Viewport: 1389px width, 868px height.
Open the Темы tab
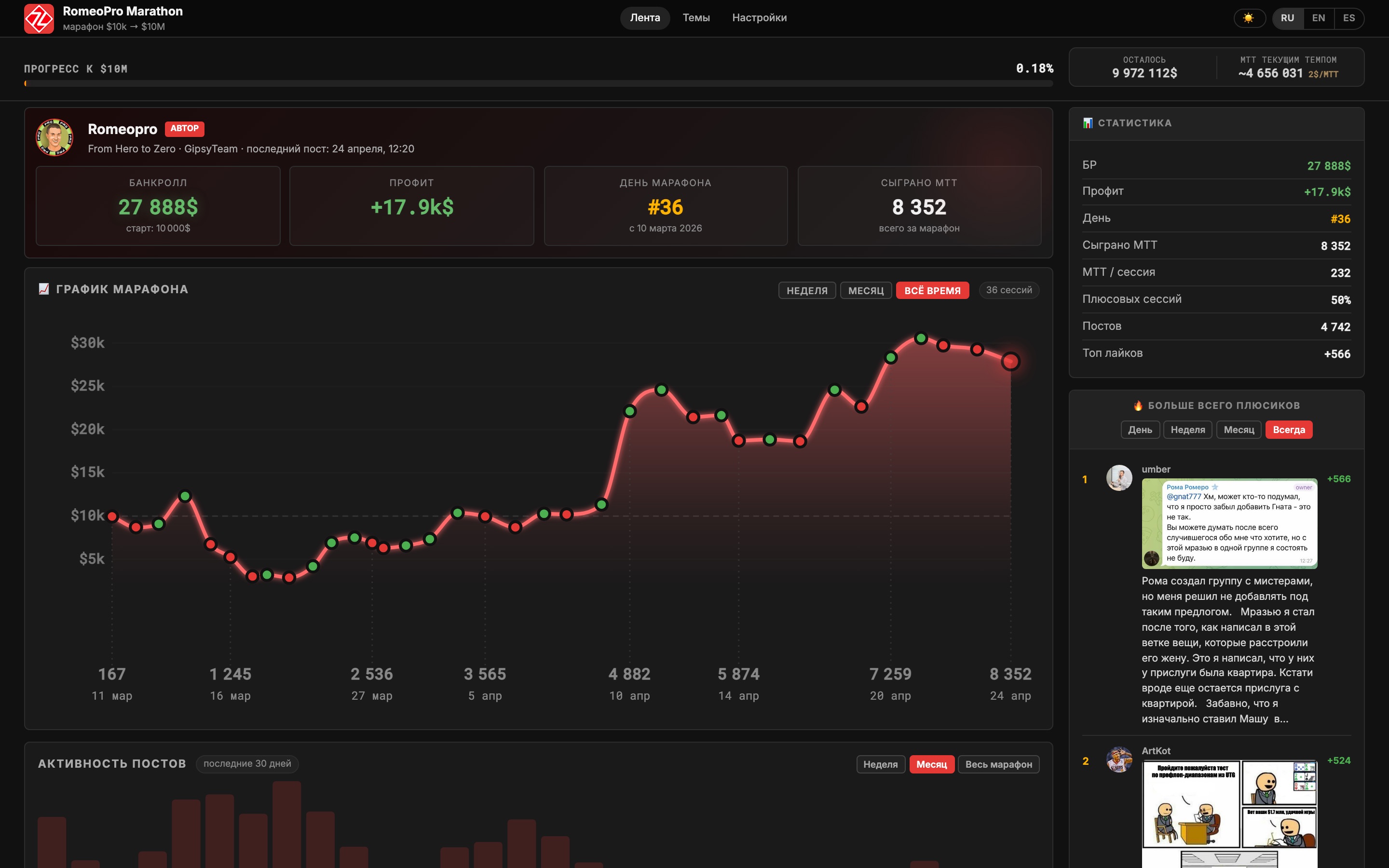click(x=695, y=18)
